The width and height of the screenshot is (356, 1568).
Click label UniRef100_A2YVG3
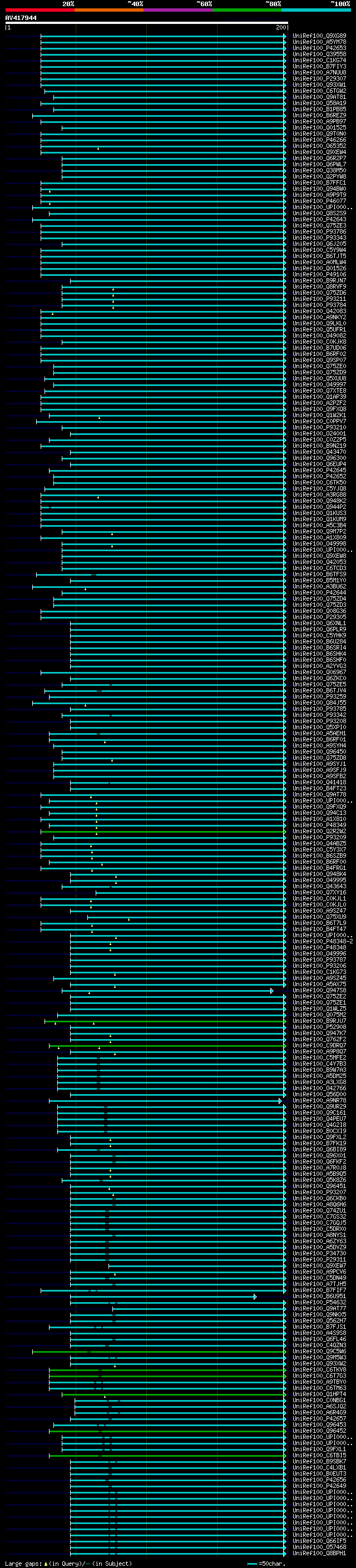[319, 666]
